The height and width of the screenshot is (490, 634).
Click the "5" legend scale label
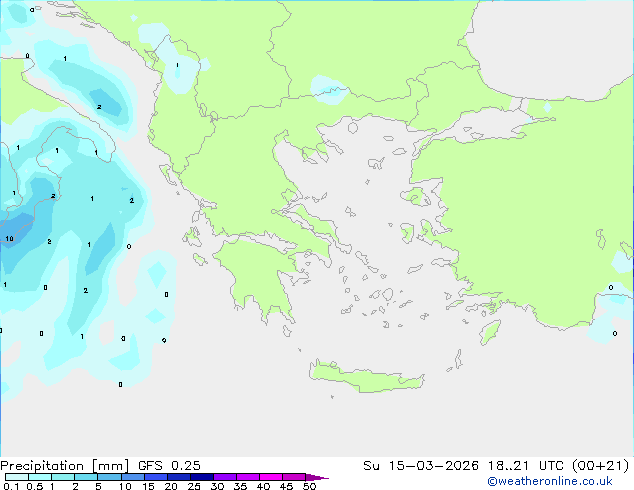[98, 486]
